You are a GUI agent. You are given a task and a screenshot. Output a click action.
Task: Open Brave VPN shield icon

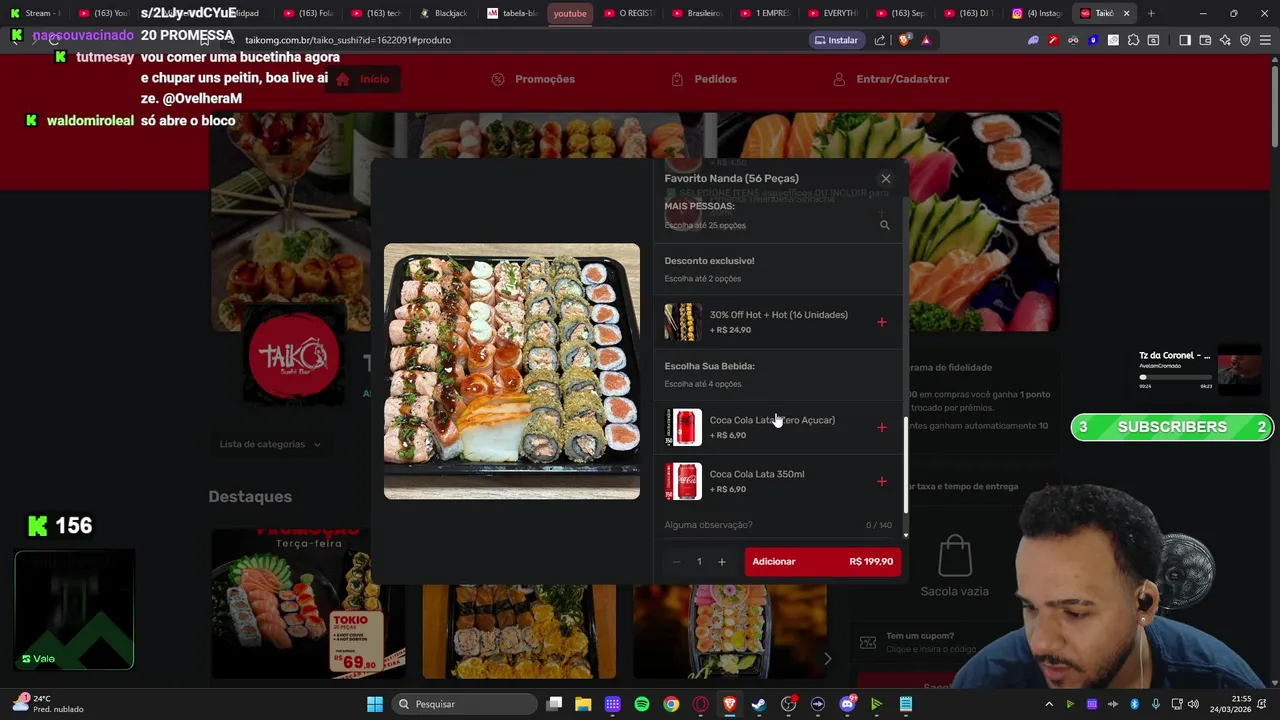pos(1245,40)
